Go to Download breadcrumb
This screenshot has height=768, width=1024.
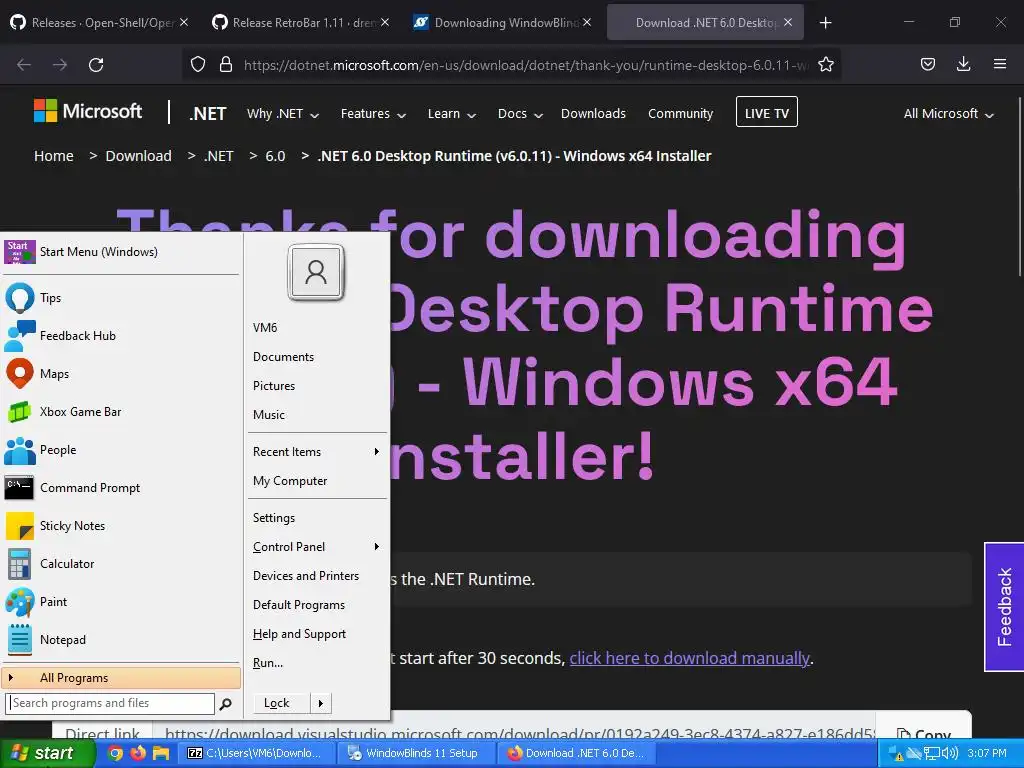[x=138, y=156]
